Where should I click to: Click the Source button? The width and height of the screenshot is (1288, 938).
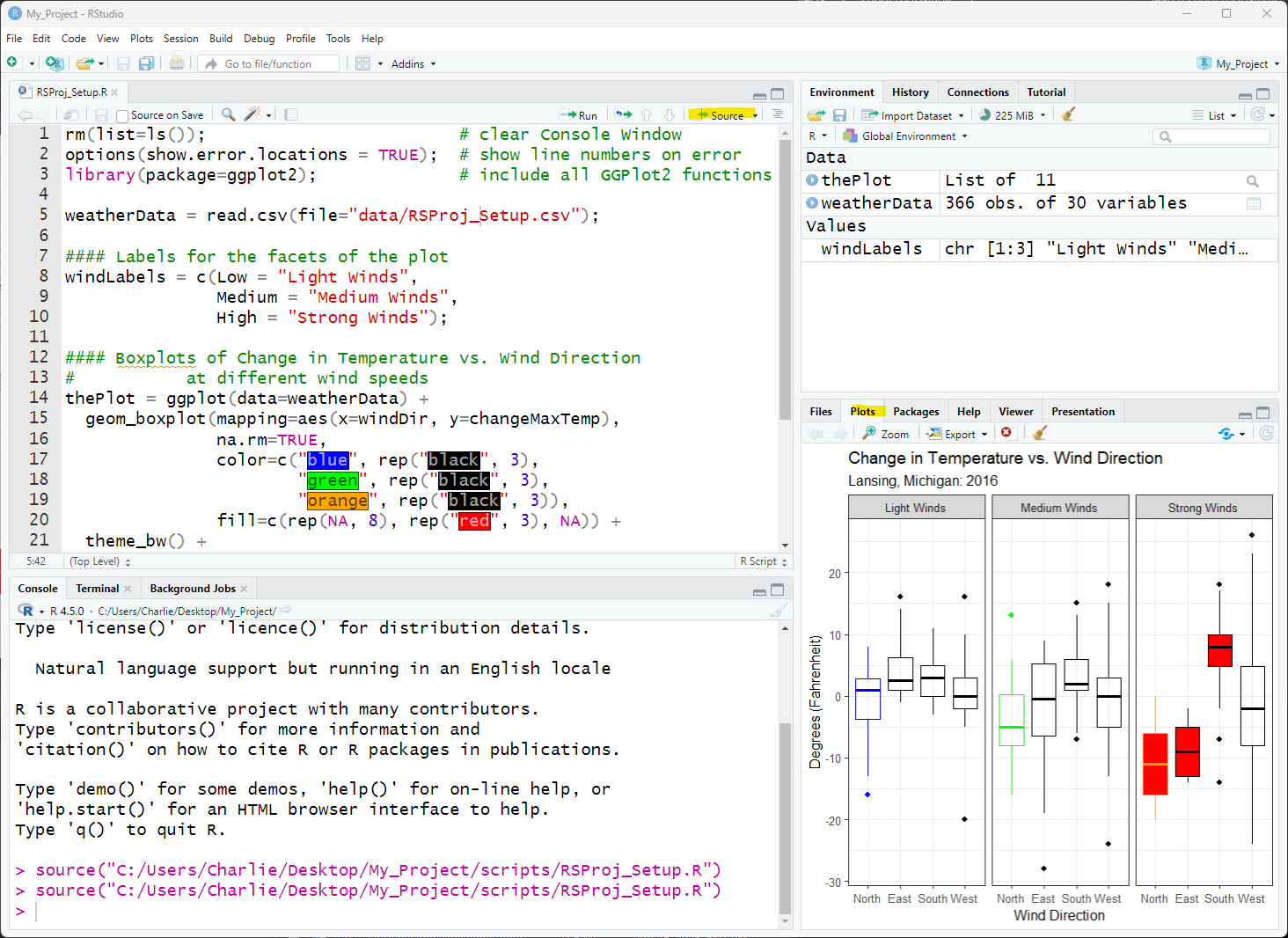click(x=721, y=115)
